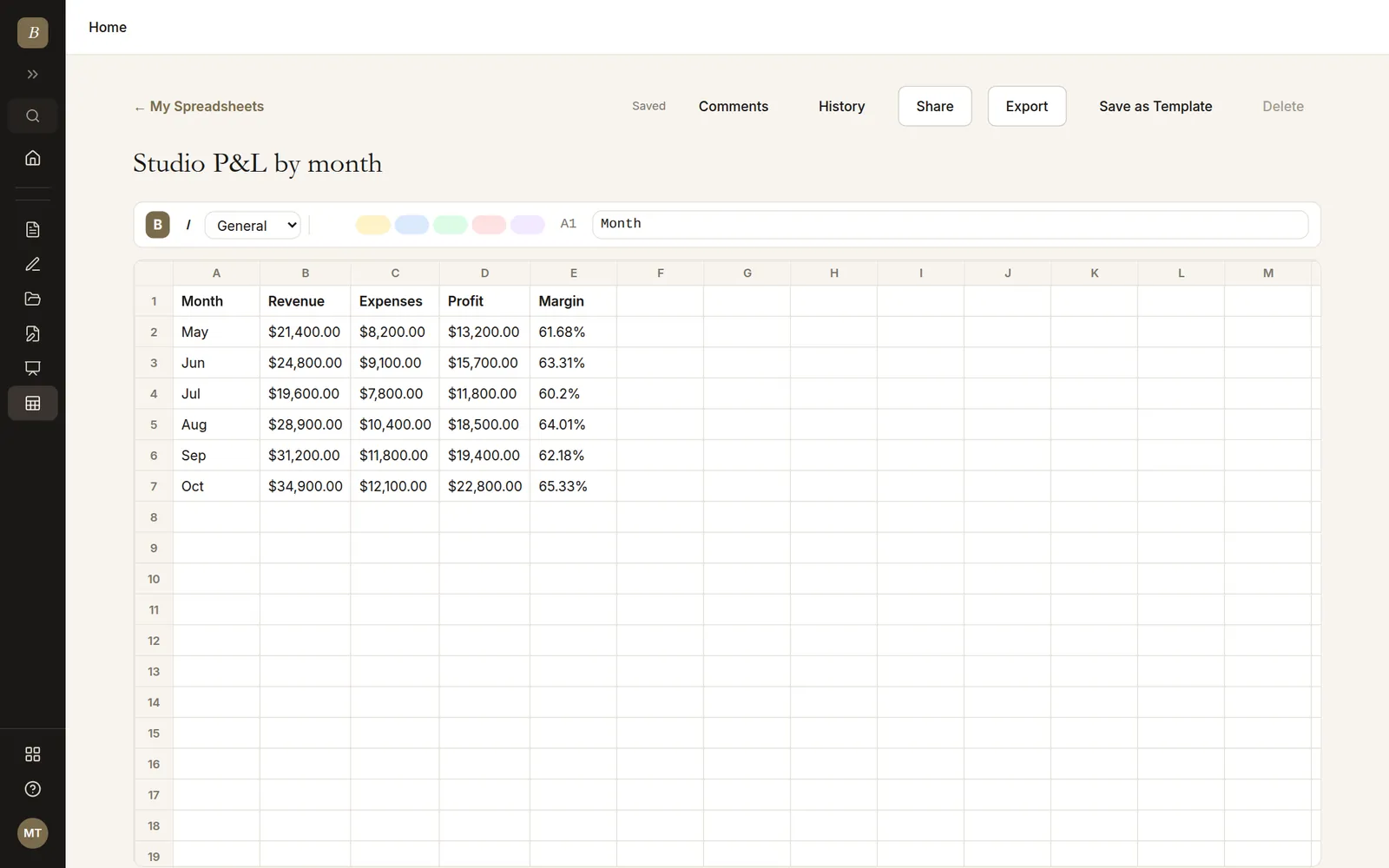The height and width of the screenshot is (868, 1389).
Task: Select the Aug month cell
Action: click(216, 424)
